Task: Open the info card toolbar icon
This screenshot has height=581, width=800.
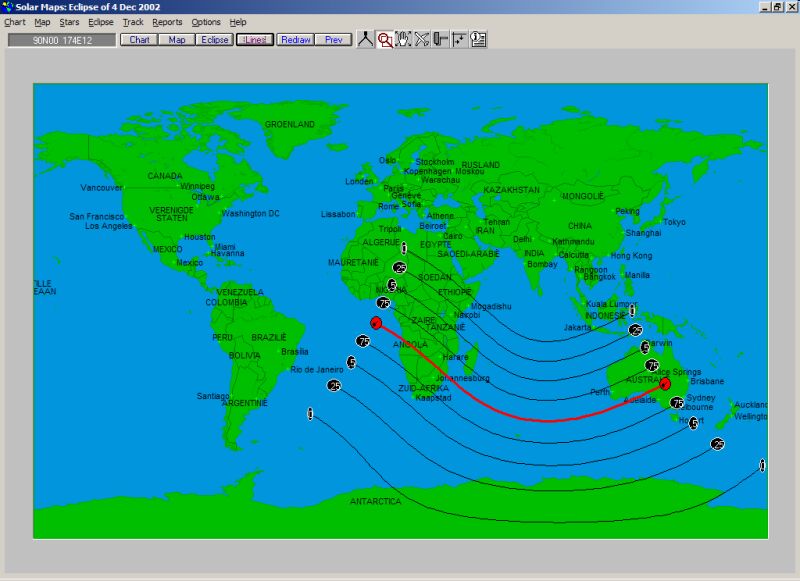Action: pyautogui.click(x=478, y=40)
